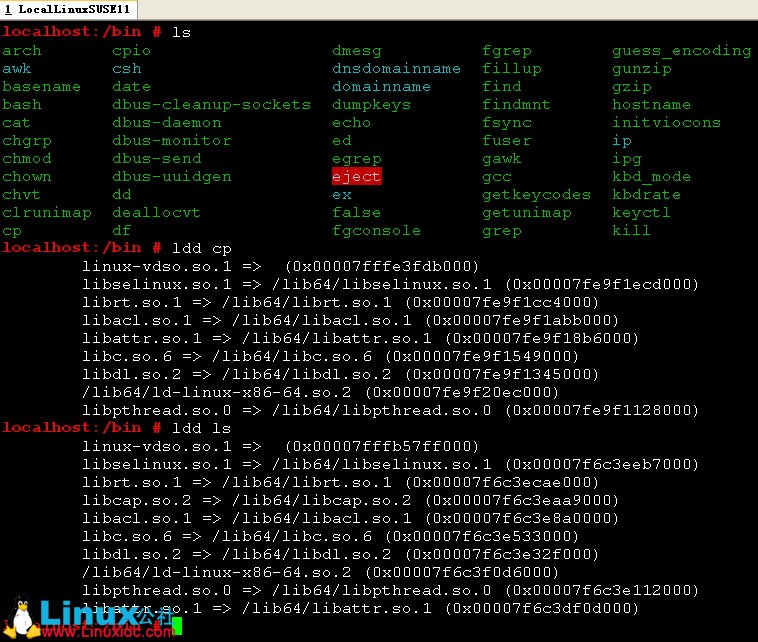Click the clrunimap file name

46,213
